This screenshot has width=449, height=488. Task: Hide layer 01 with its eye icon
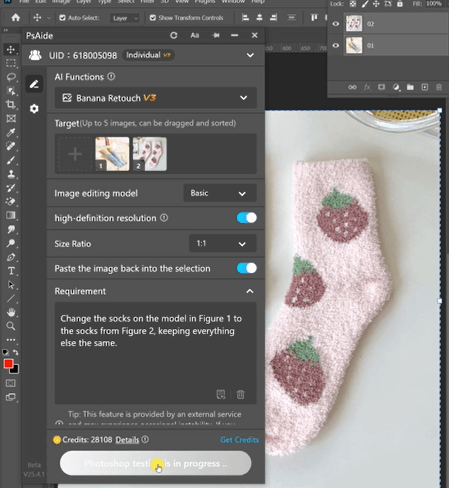336,45
